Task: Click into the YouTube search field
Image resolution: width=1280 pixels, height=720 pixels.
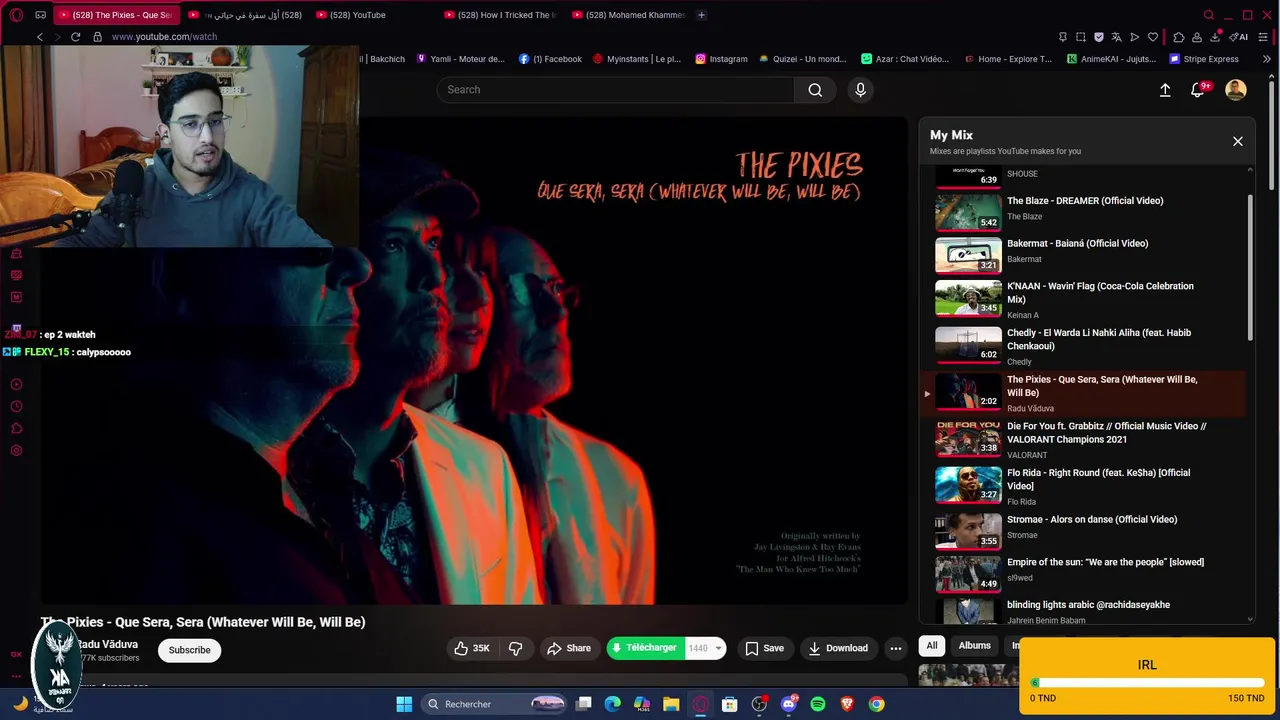Action: coord(615,90)
